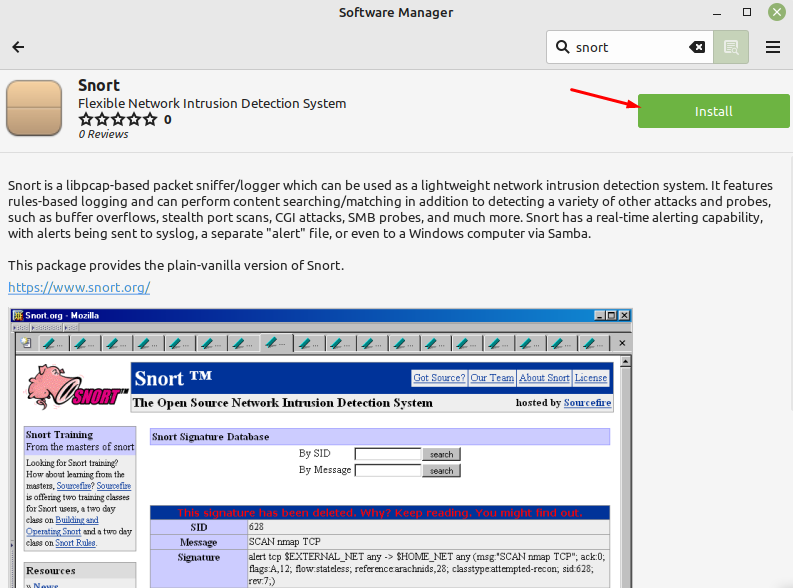
Task: Open the hamburger menu
Action: 772,47
